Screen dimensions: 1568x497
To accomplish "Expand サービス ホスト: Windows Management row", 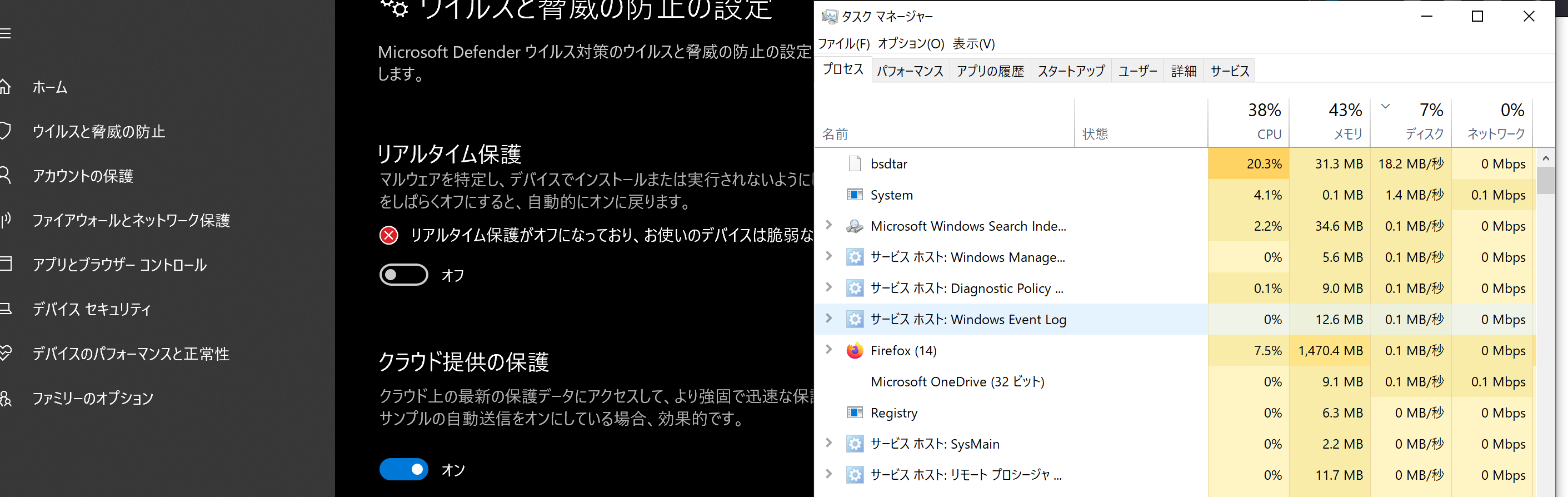I will coord(828,256).
